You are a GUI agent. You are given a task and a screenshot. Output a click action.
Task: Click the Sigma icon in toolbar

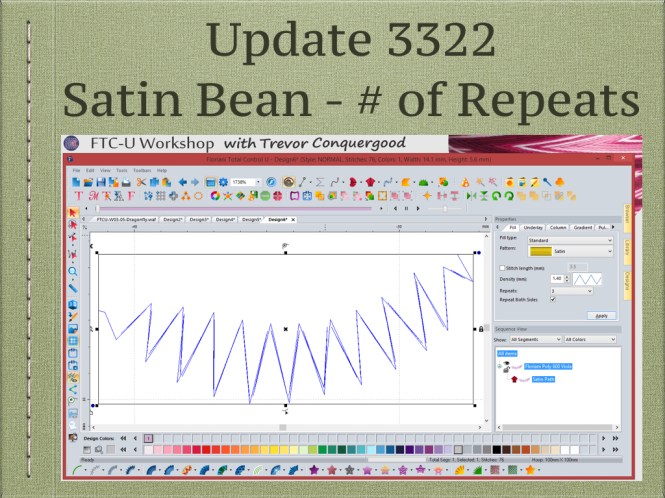[320, 182]
